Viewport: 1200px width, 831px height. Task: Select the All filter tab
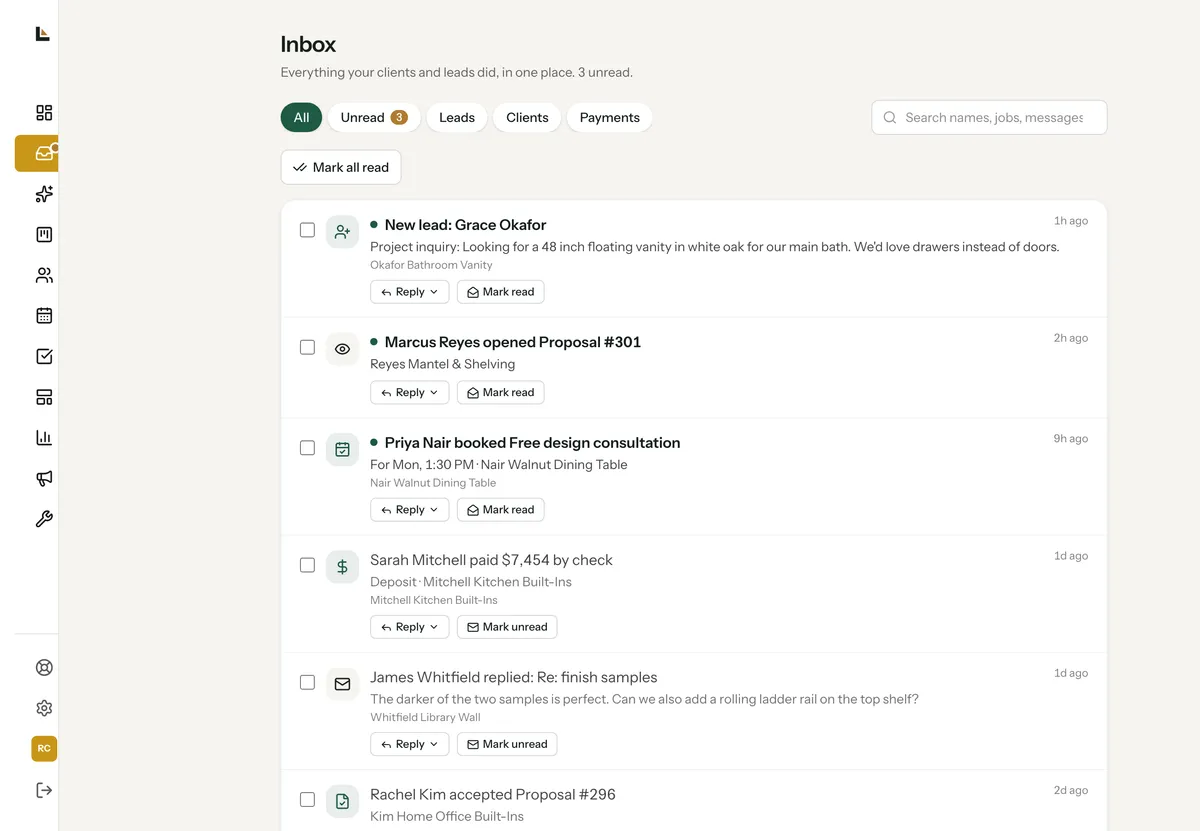point(301,117)
